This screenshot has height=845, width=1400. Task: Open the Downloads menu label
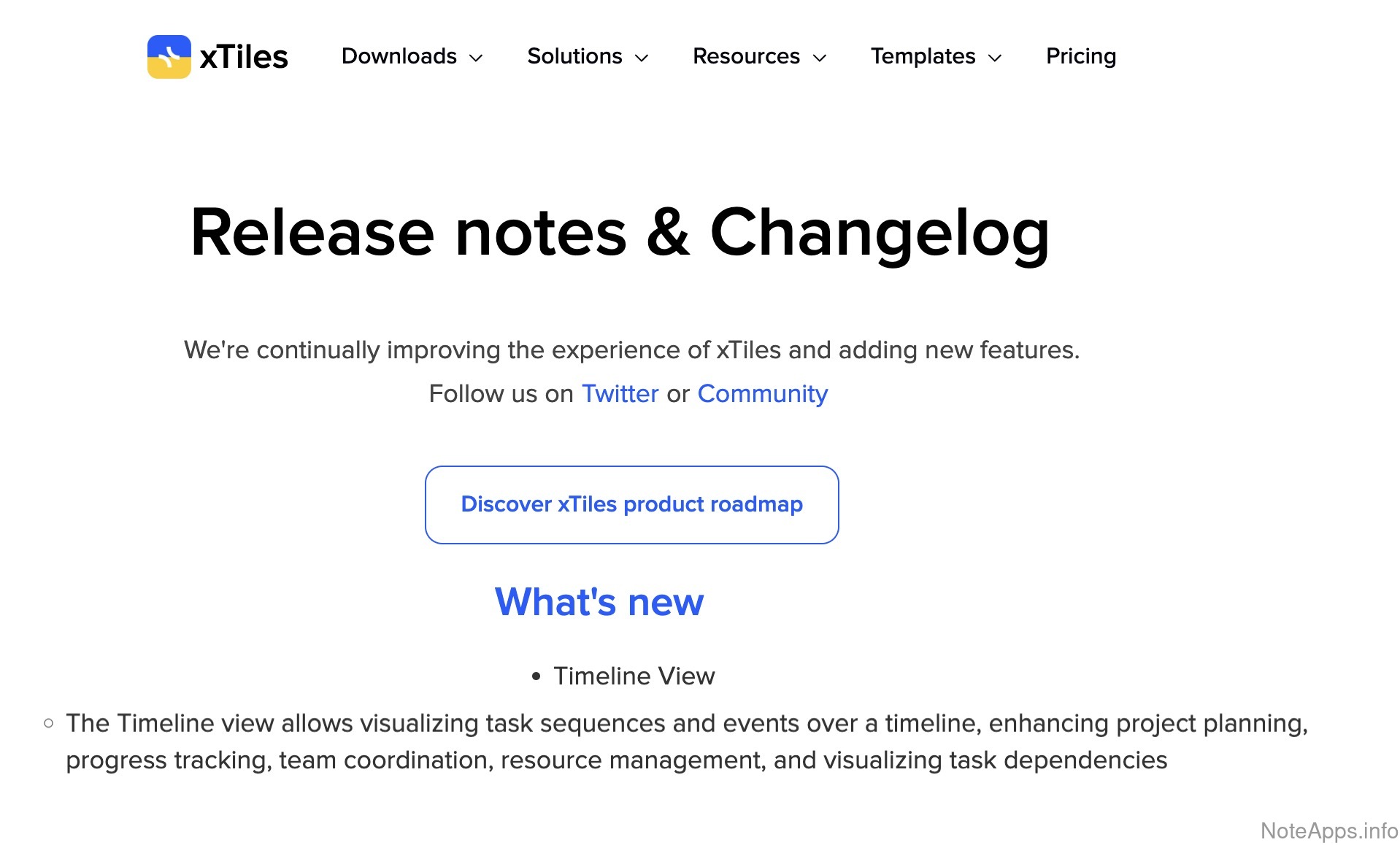coord(399,56)
